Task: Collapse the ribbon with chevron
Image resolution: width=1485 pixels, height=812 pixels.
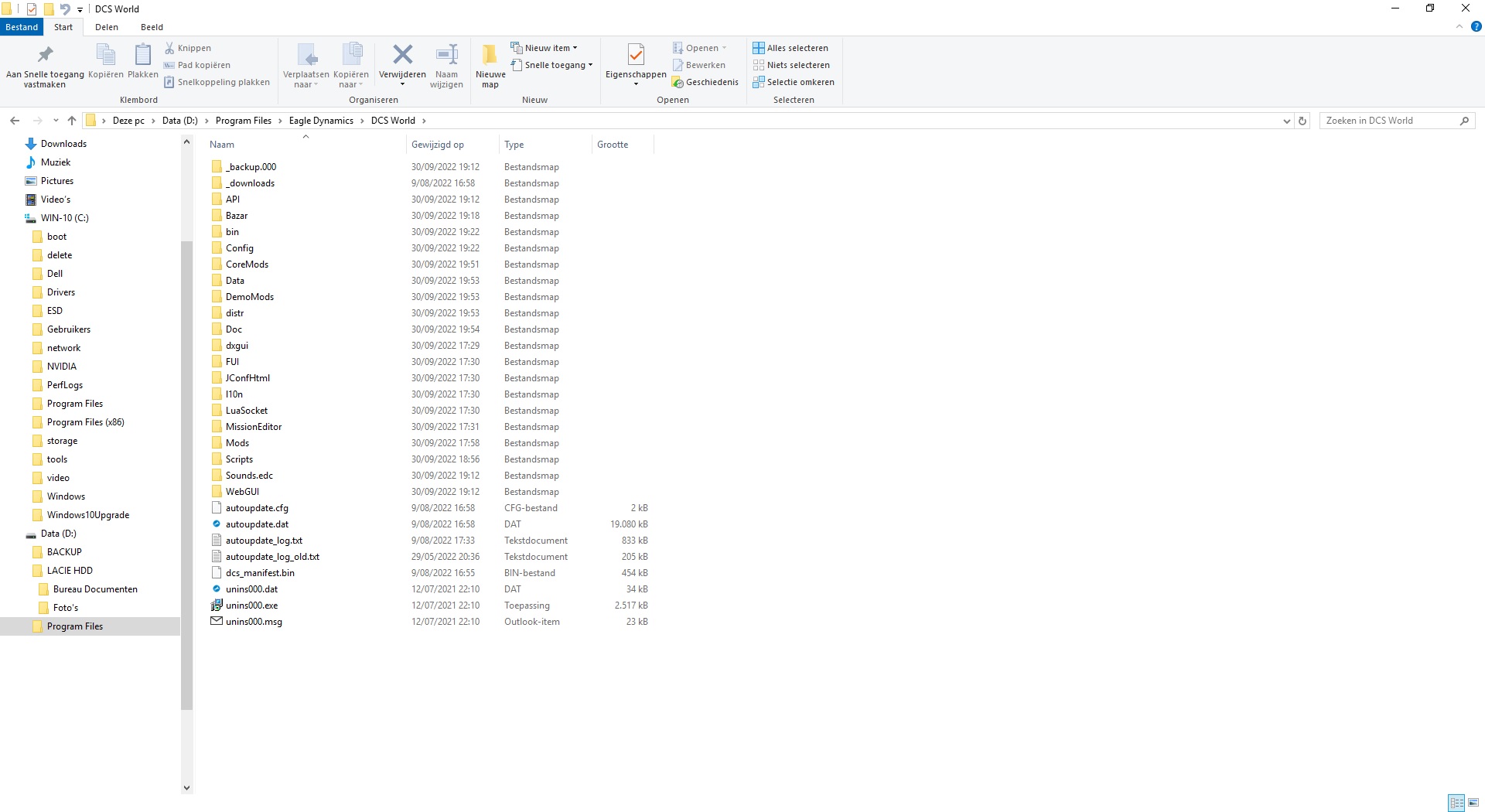Action: [x=1459, y=26]
